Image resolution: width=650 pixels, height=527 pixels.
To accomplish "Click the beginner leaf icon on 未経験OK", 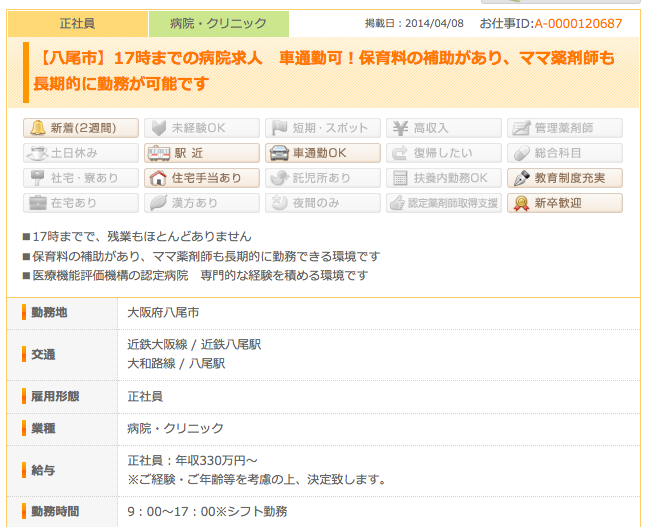I will 159,128.
